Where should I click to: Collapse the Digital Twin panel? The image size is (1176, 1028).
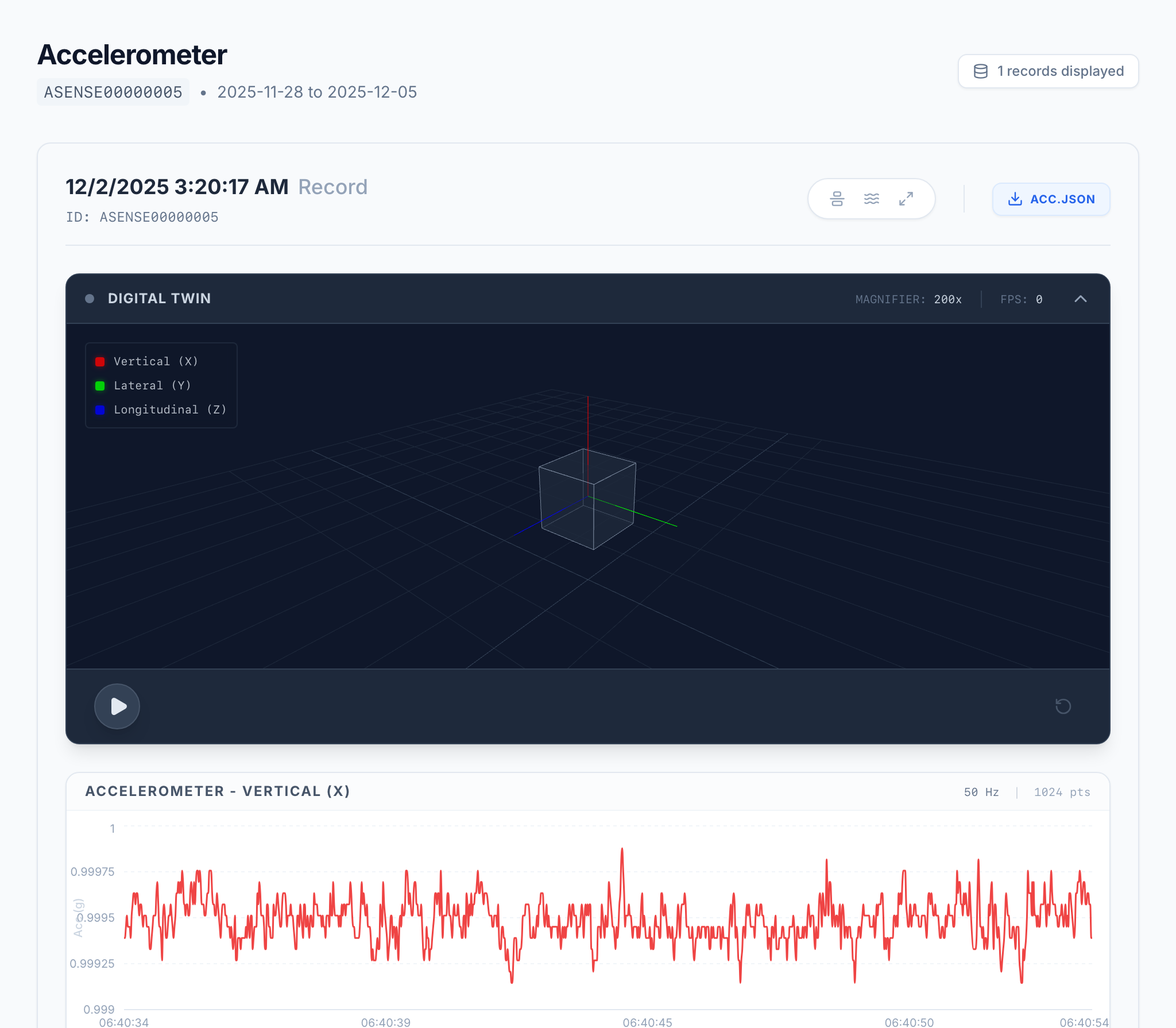[1081, 299]
